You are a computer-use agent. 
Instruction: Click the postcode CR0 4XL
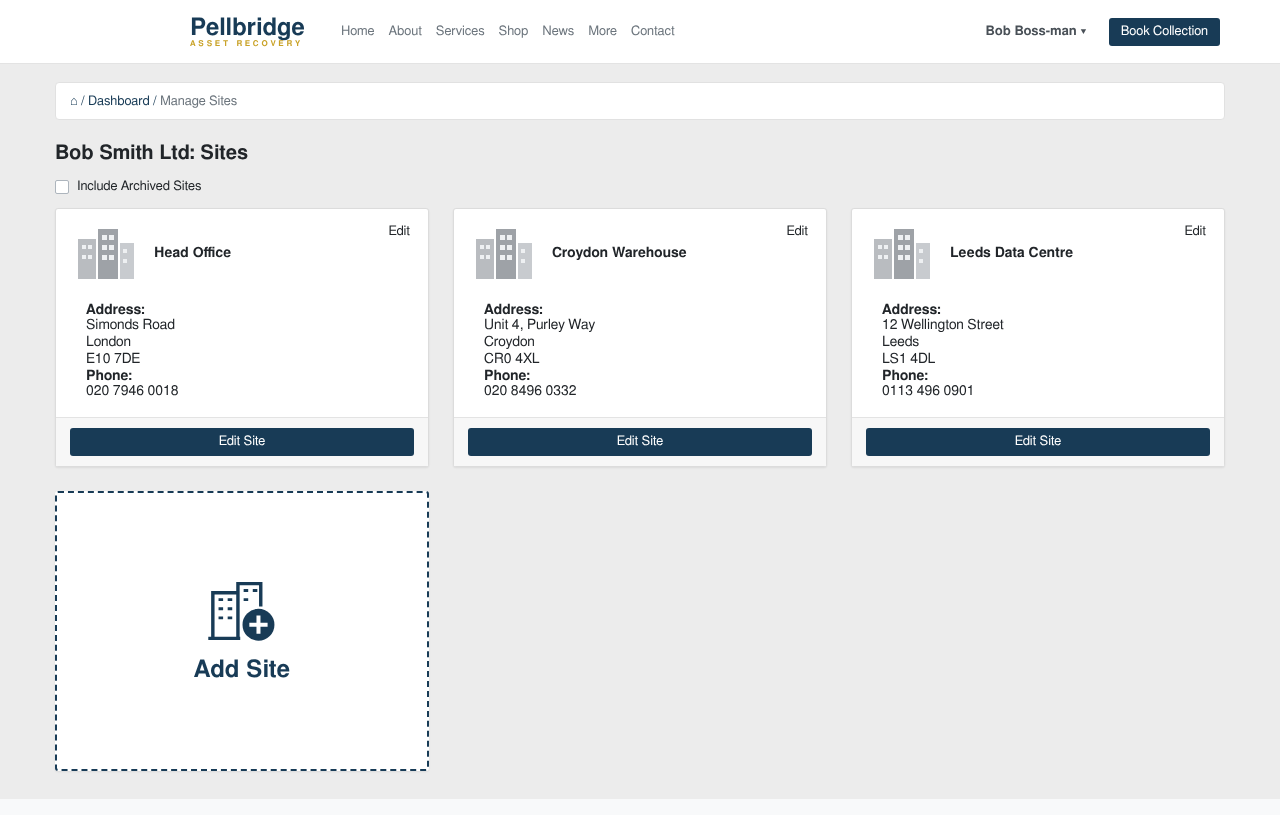(x=512, y=358)
